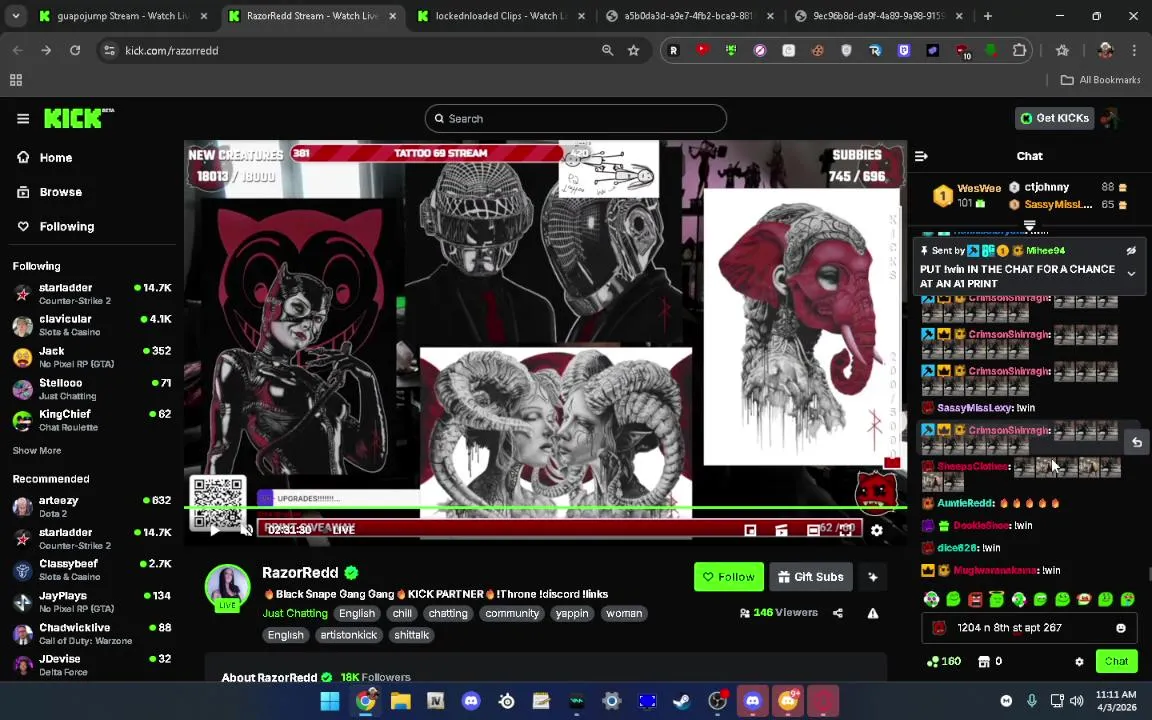Click the Get KICKs button
The image size is (1152, 720).
tap(1054, 118)
